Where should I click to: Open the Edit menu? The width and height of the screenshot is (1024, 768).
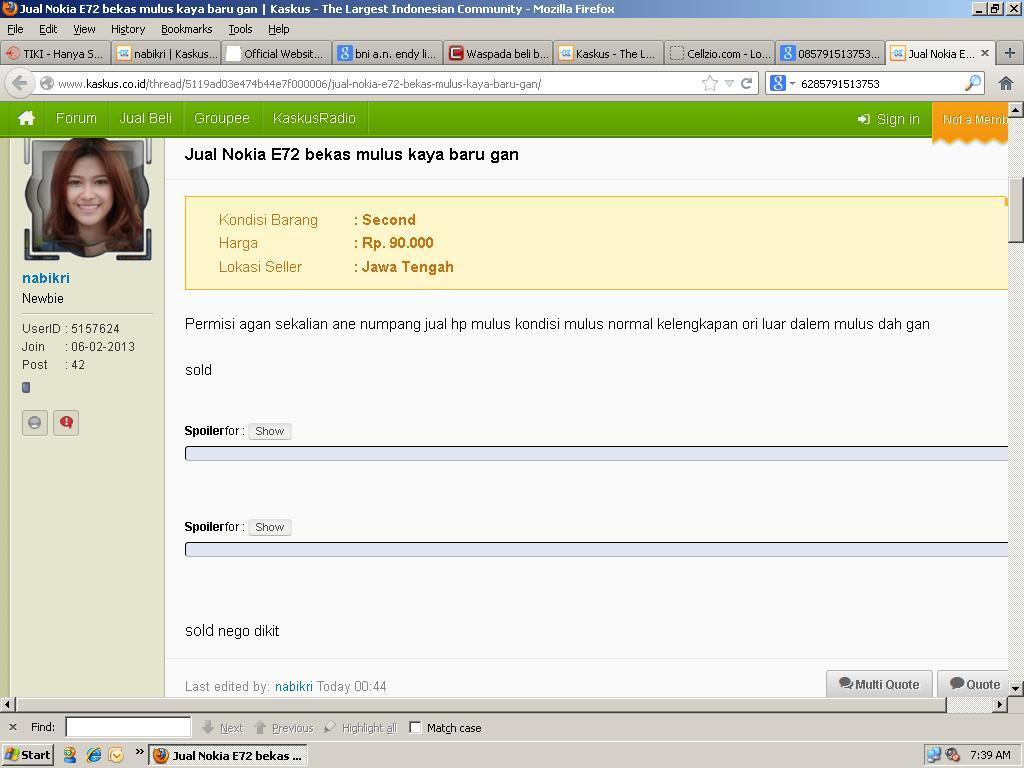[48, 29]
